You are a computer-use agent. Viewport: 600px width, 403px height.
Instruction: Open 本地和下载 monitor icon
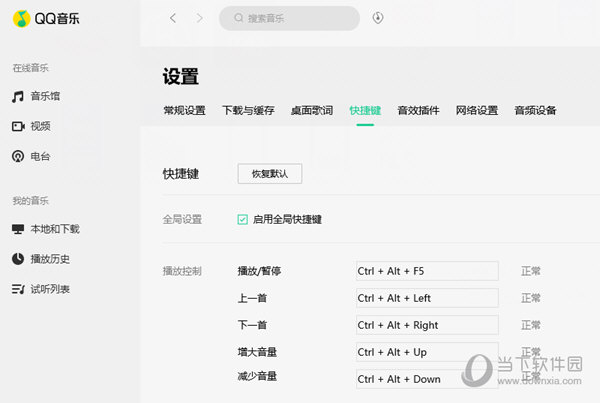click(x=18, y=229)
